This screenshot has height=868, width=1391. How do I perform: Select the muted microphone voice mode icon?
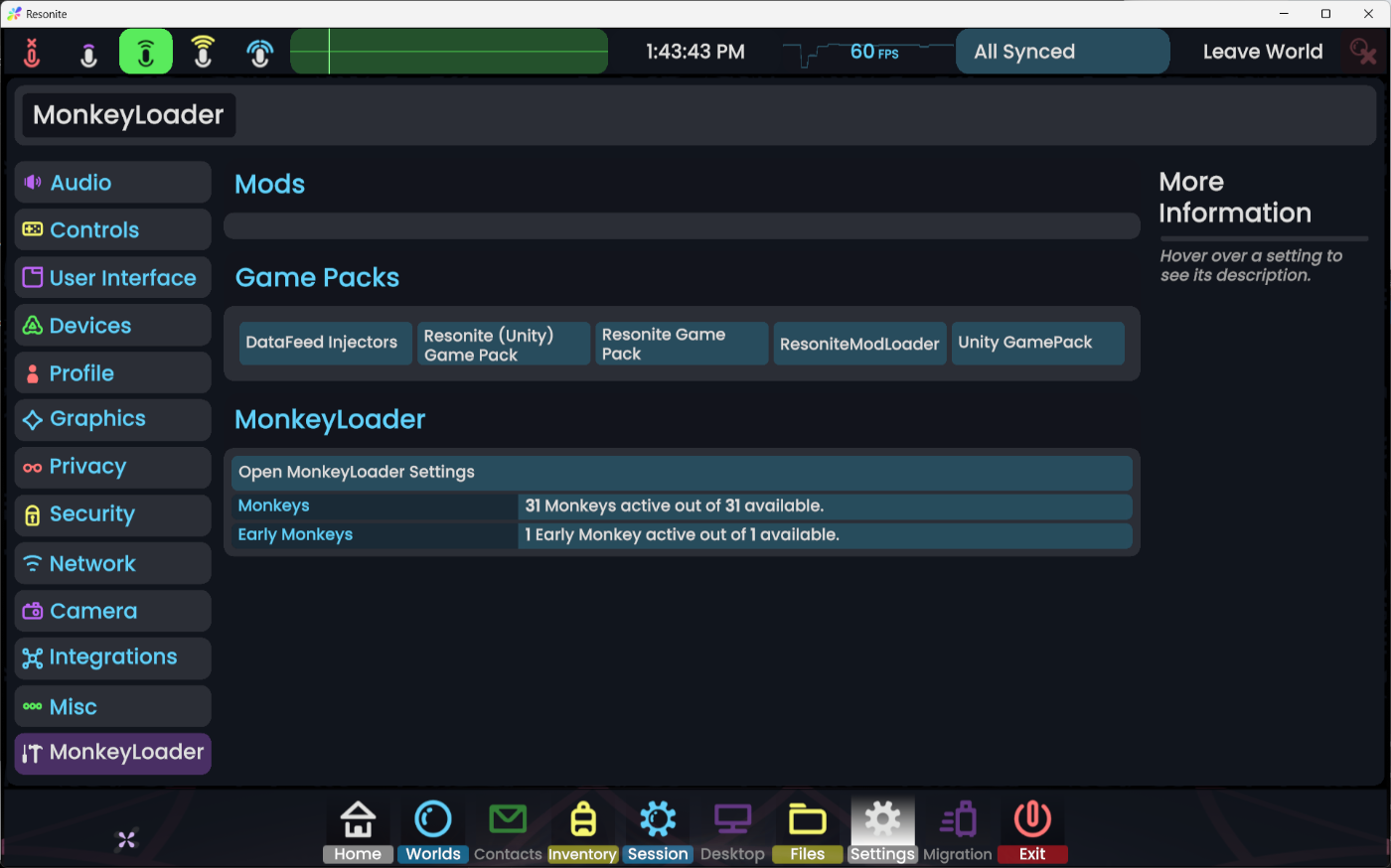tap(32, 52)
